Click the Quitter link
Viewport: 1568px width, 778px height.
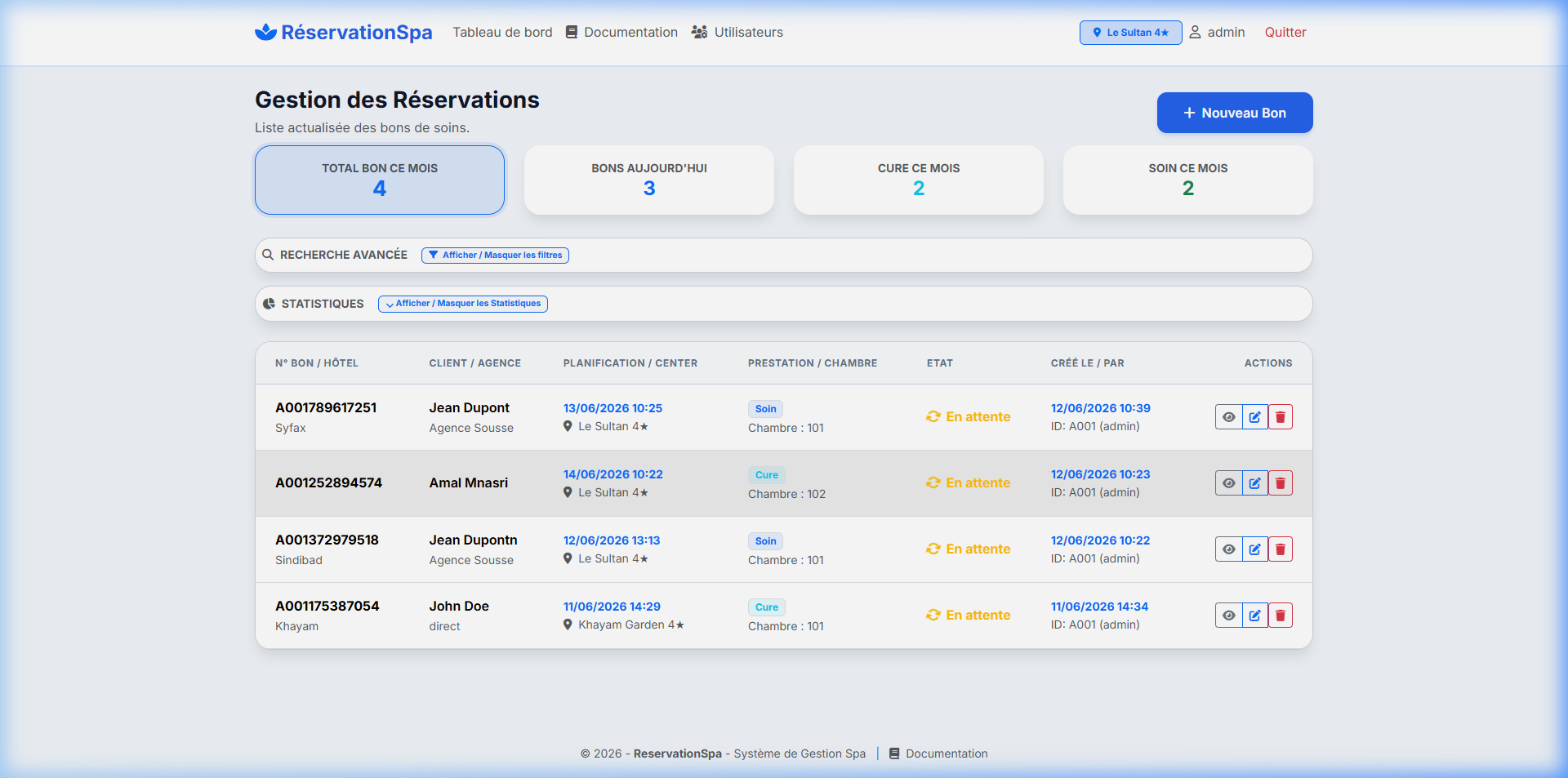point(1285,33)
